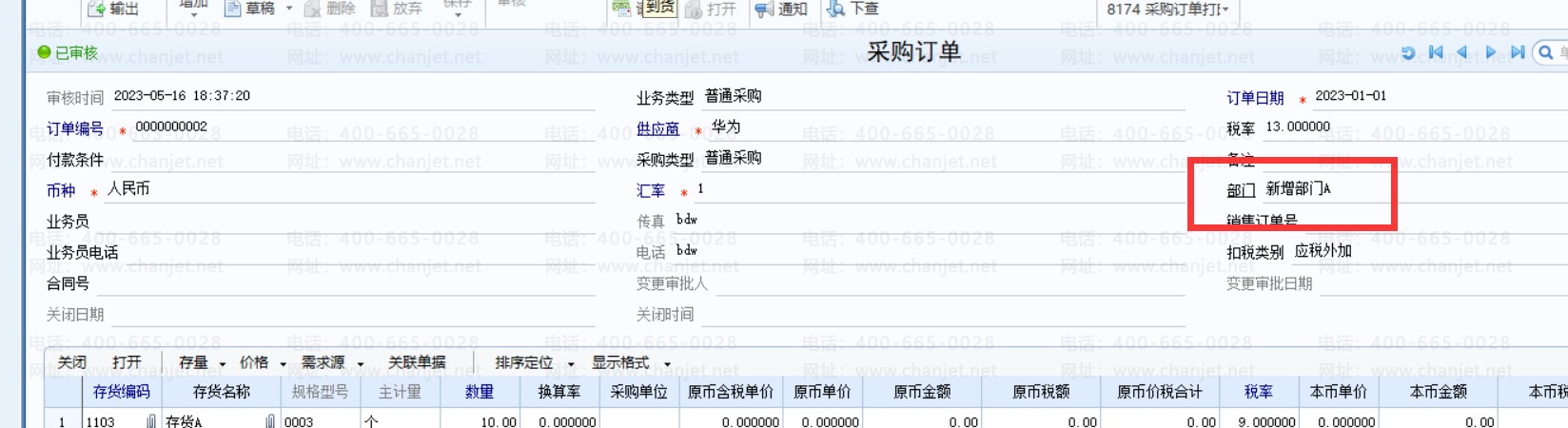
Task: Click the 数量 column header
Action: pyautogui.click(x=480, y=392)
